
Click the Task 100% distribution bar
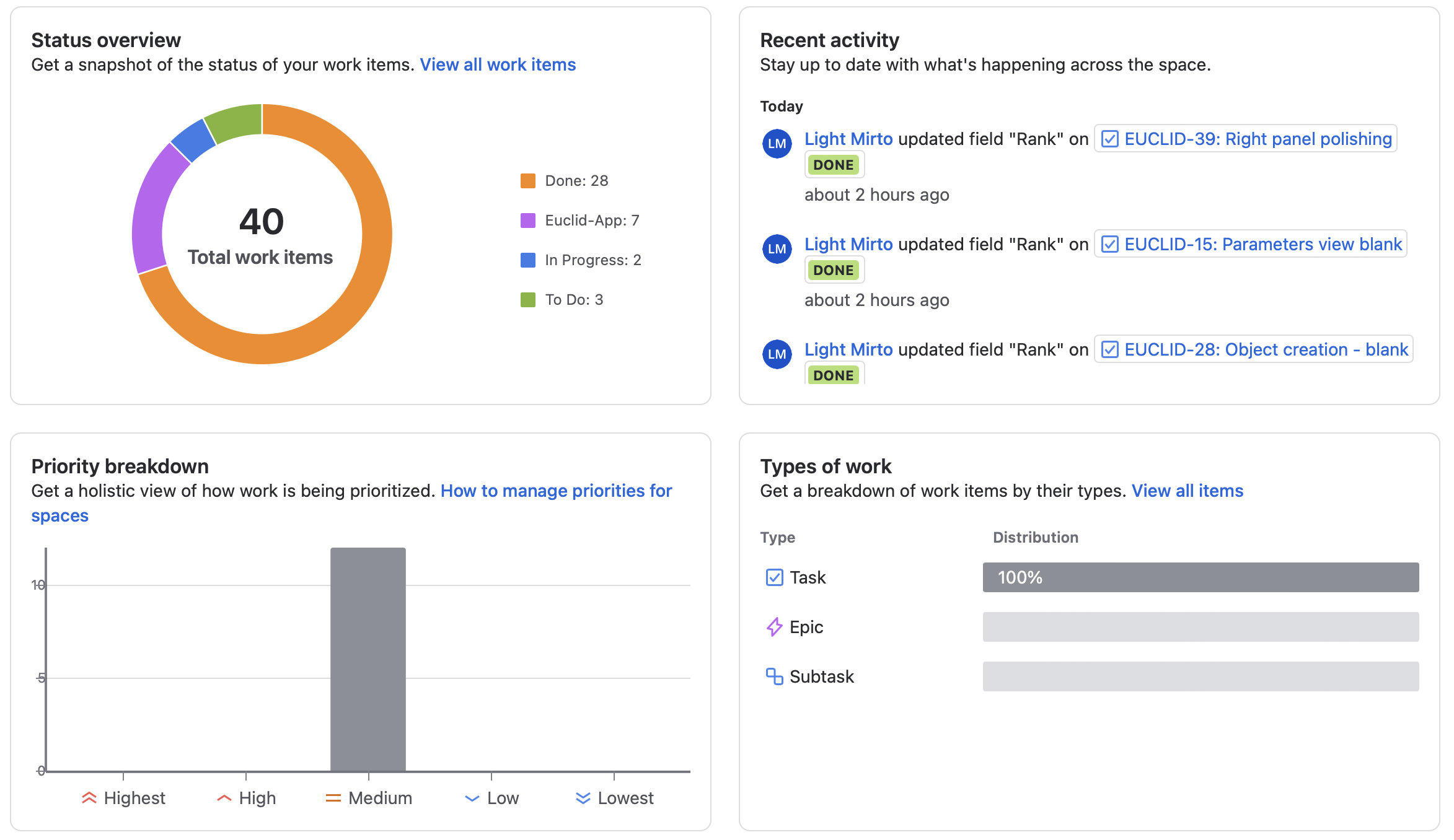pyautogui.click(x=1201, y=577)
